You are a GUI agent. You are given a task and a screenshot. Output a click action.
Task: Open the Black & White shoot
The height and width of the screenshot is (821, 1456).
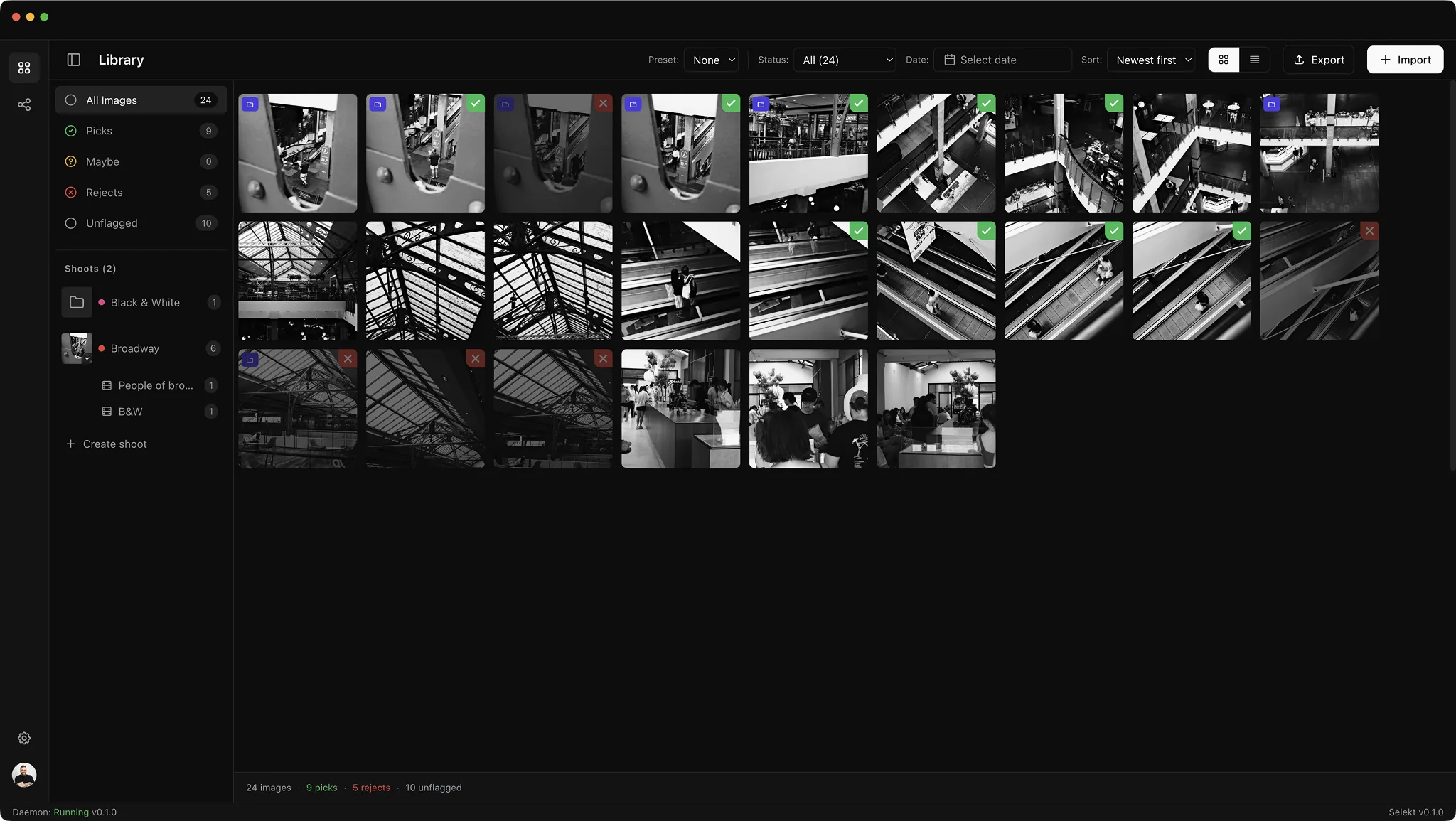click(141, 302)
